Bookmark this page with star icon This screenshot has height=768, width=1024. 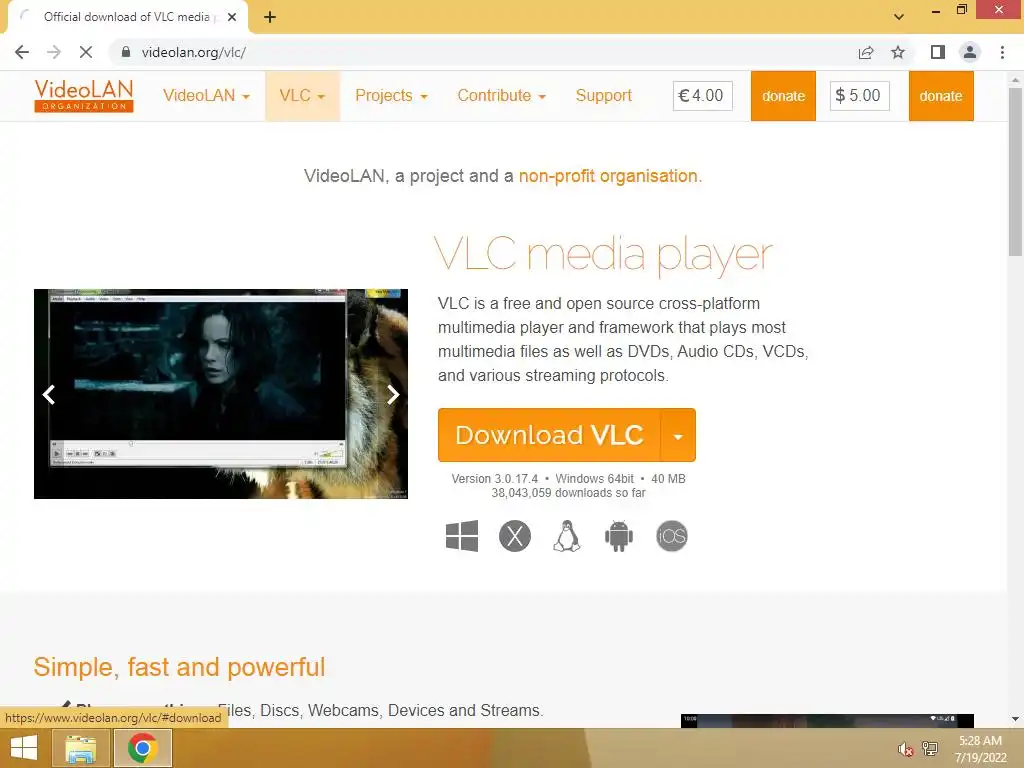899,52
